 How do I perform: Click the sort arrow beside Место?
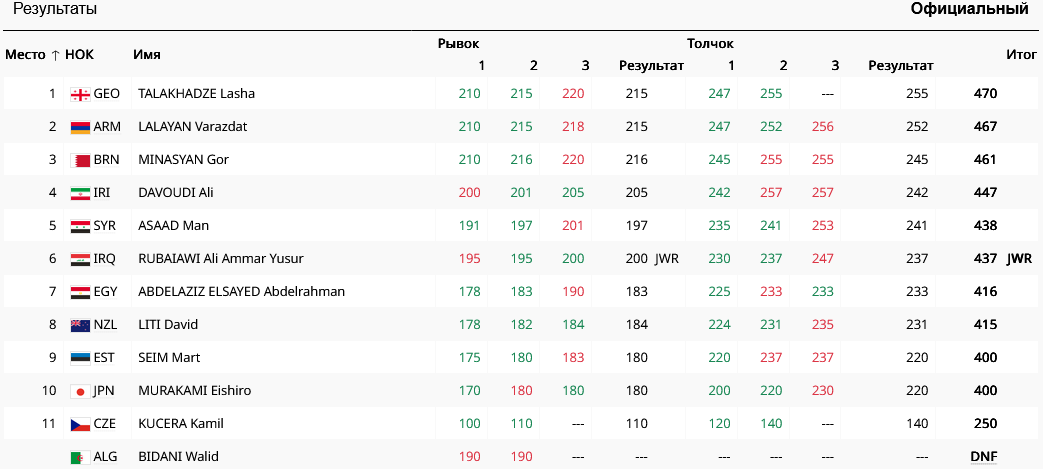(55, 54)
